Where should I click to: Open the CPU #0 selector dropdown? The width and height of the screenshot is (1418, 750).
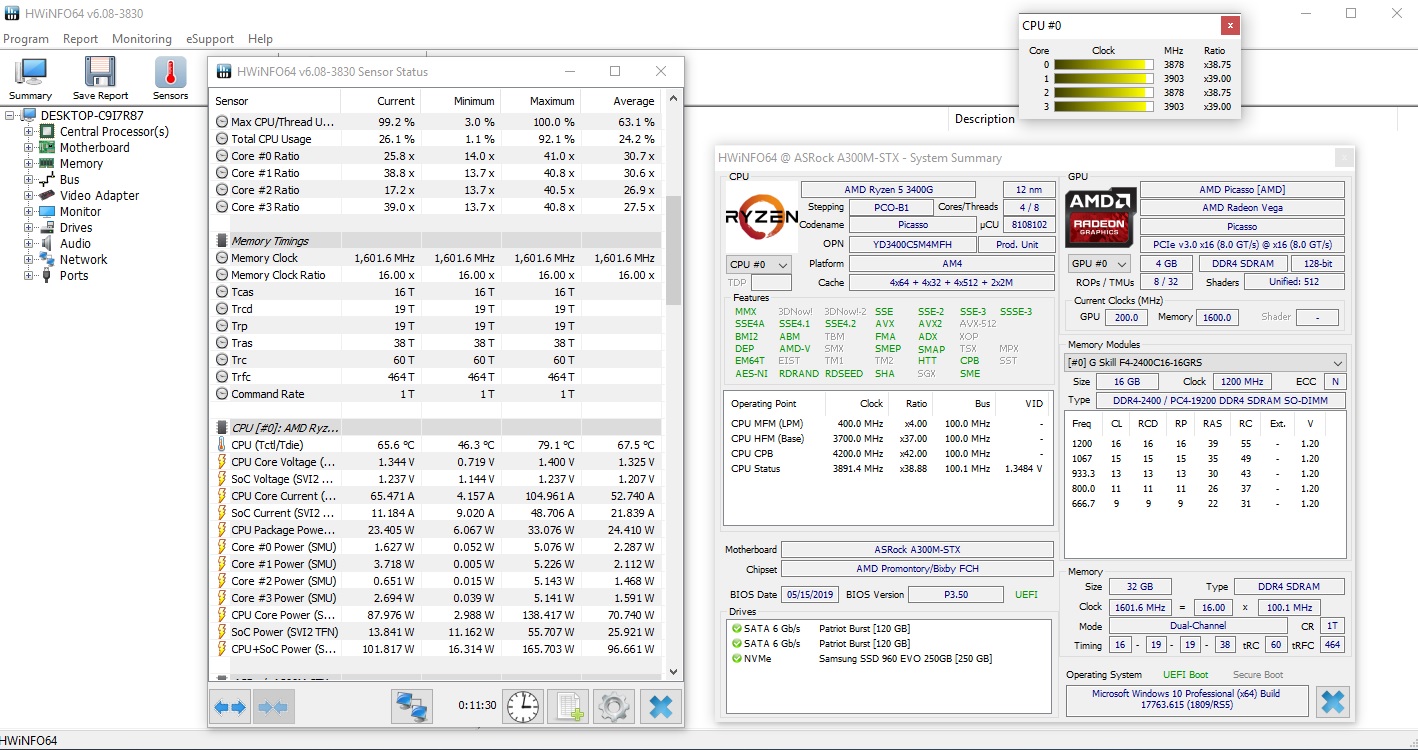(759, 264)
